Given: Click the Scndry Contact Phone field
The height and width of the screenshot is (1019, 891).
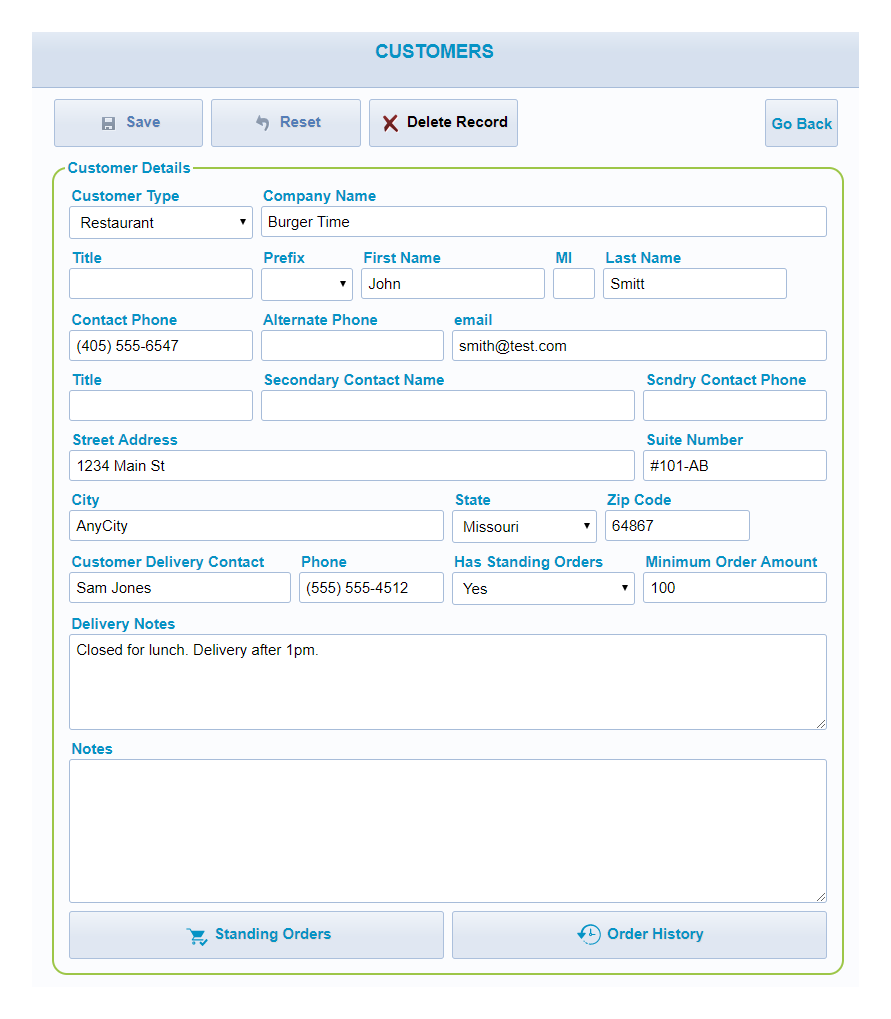Looking at the screenshot, I should [x=735, y=406].
